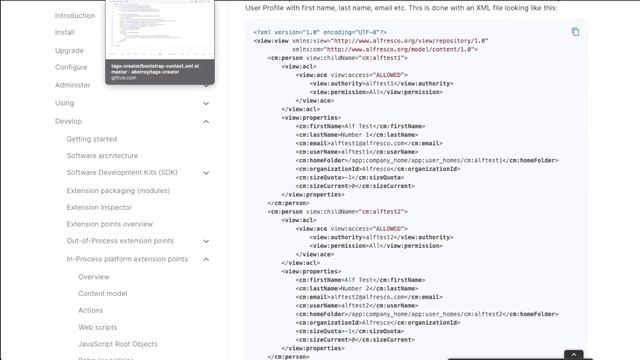Screen dimensions: 640x360
Task: Expand the Using section chevron
Action: pyautogui.click(x=206, y=103)
